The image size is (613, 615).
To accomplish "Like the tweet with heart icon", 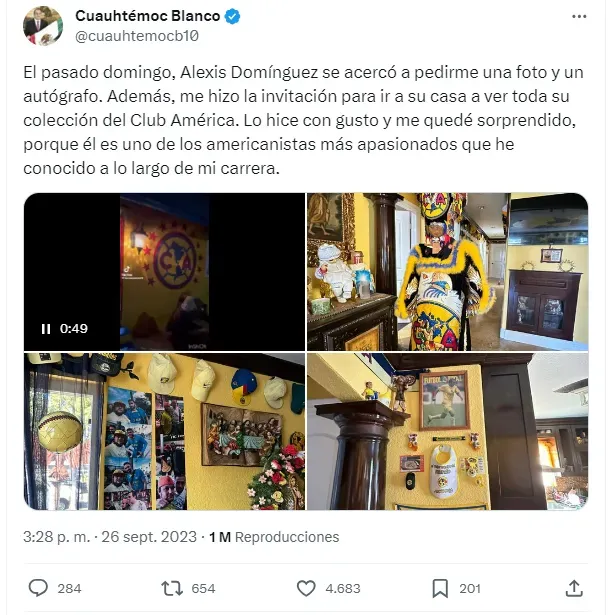I will coord(306,588).
